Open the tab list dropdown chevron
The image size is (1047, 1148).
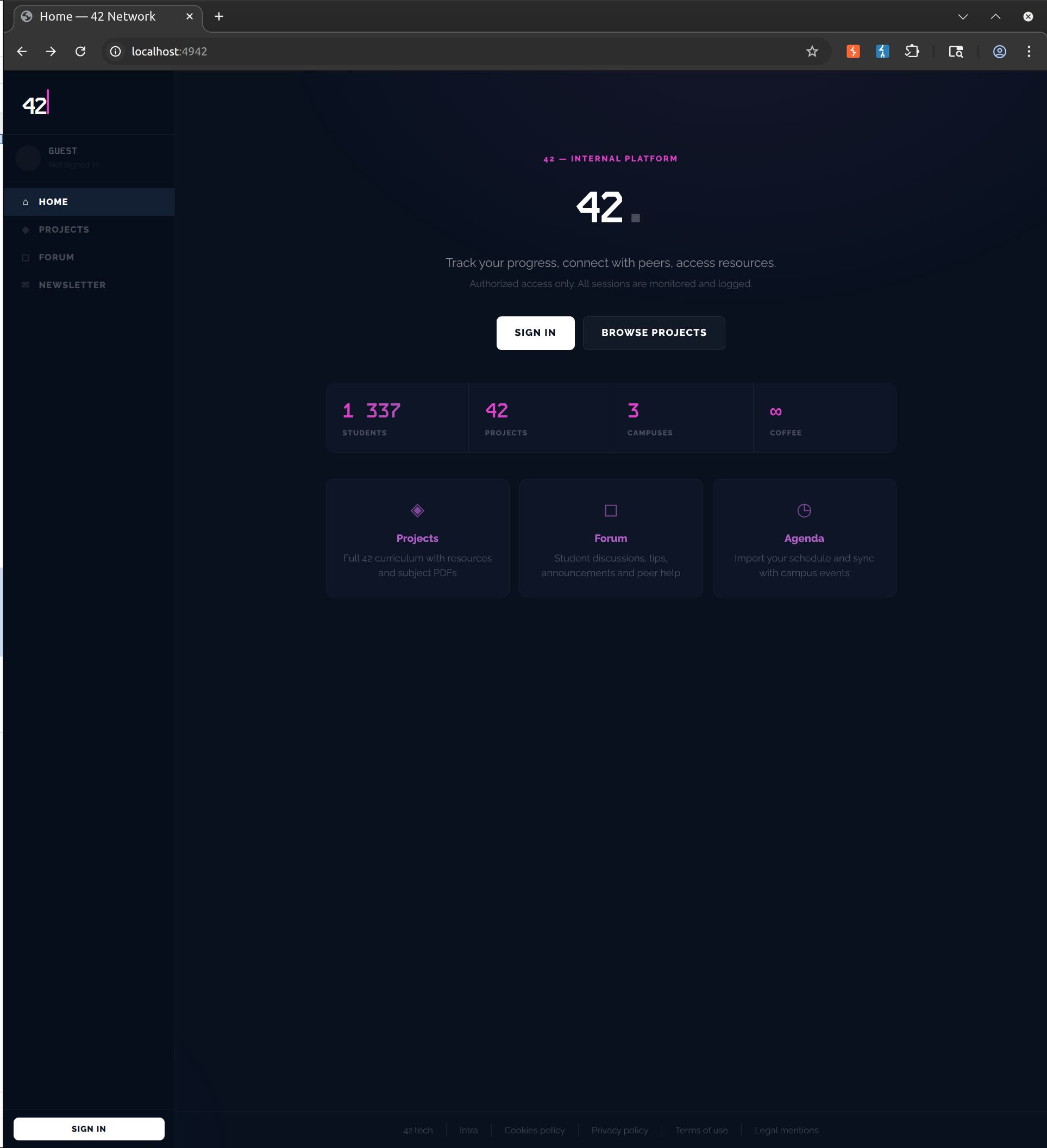coord(963,16)
